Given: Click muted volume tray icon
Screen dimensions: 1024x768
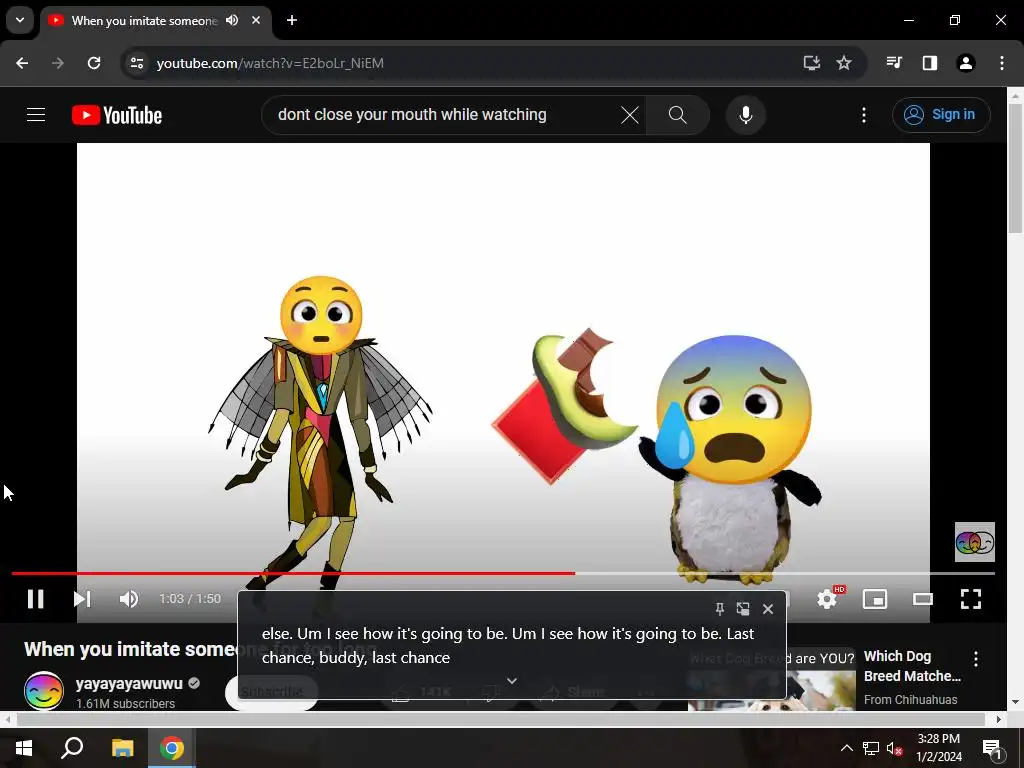Looking at the screenshot, I should 895,748.
